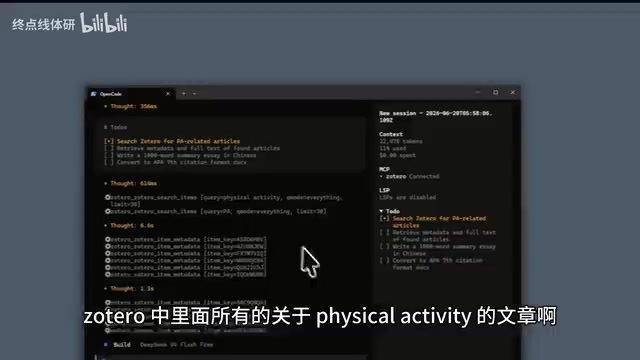This screenshot has height=360, width=640.
Task: Click the bilibili logo watermark
Action: tap(104, 23)
